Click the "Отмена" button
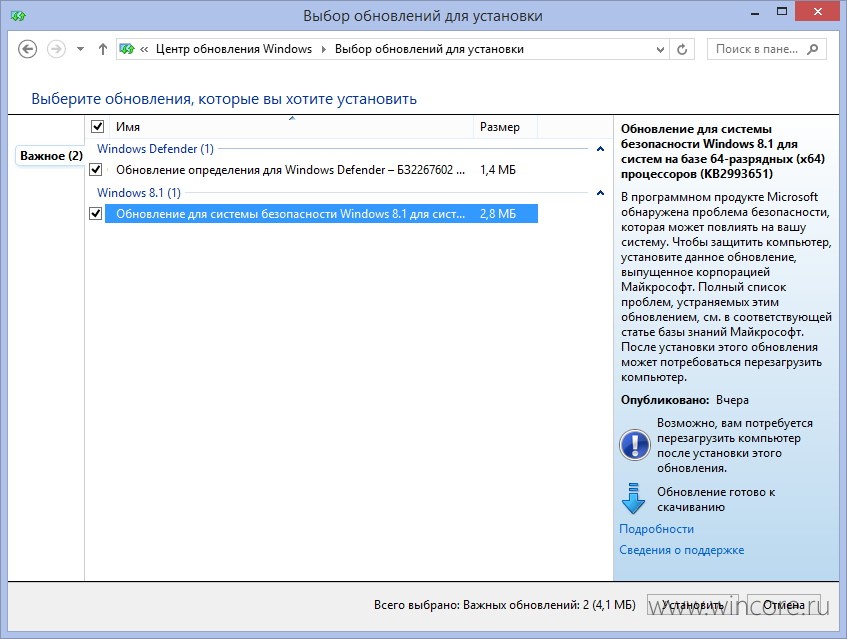The height and width of the screenshot is (639, 847). [783, 605]
